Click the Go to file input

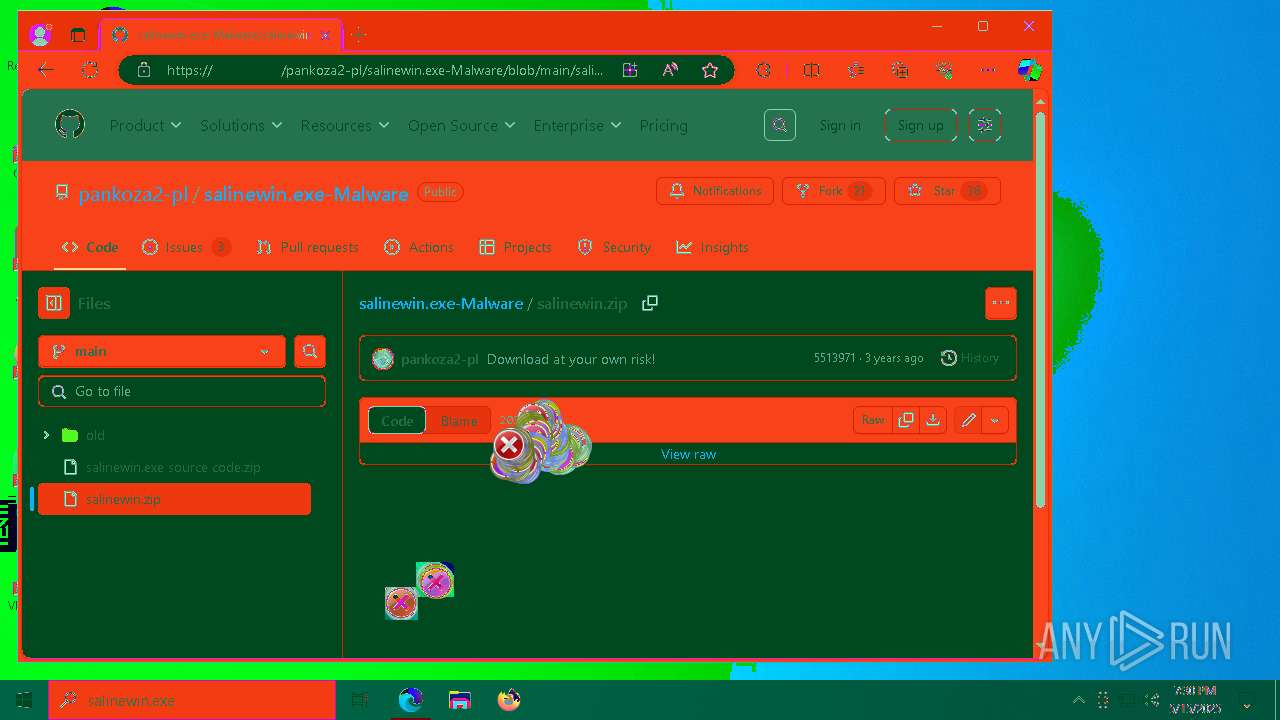click(x=182, y=391)
